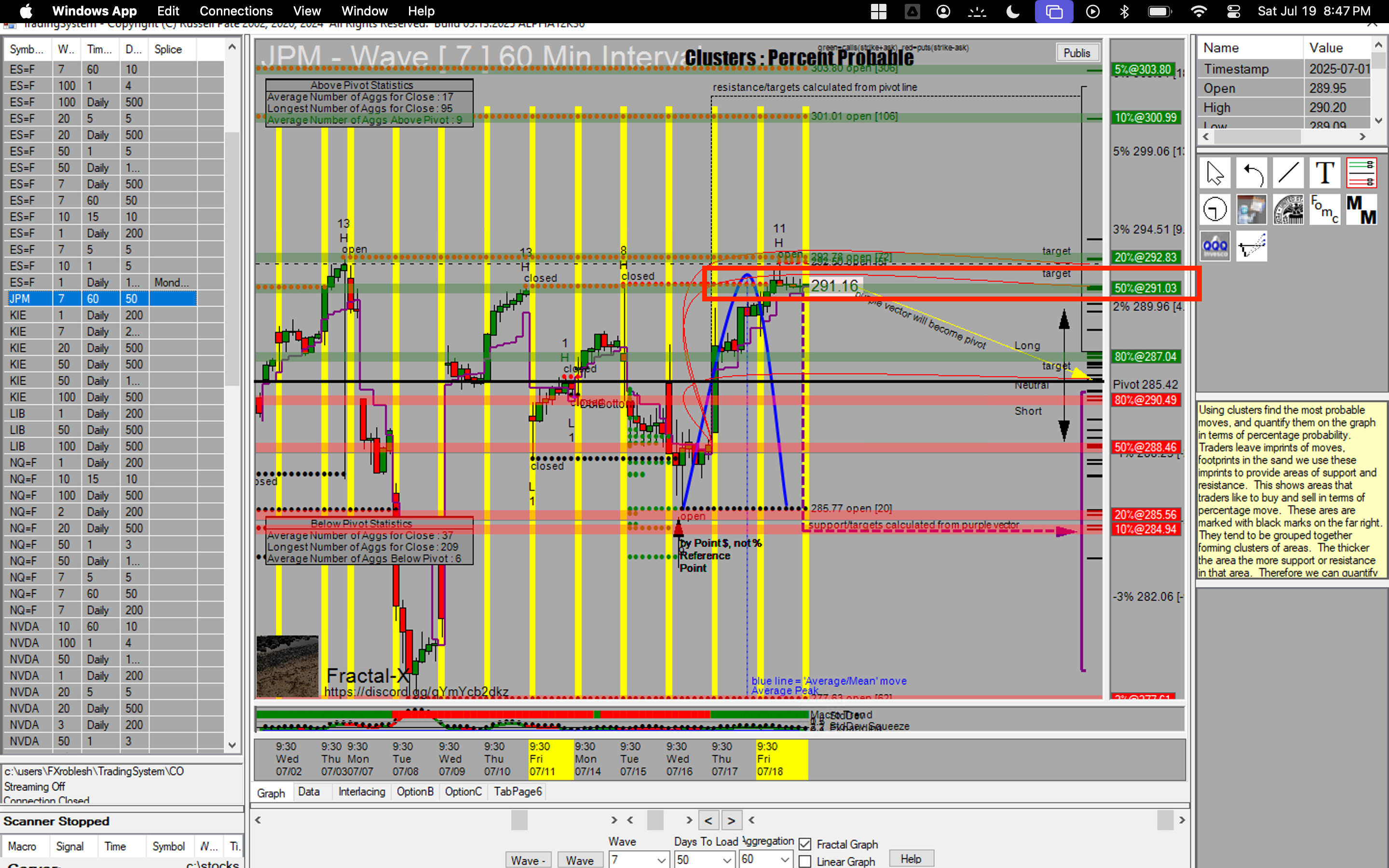This screenshot has width=1389, height=868.
Task: Open the FOMC tool icon
Action: point(1325,210)
